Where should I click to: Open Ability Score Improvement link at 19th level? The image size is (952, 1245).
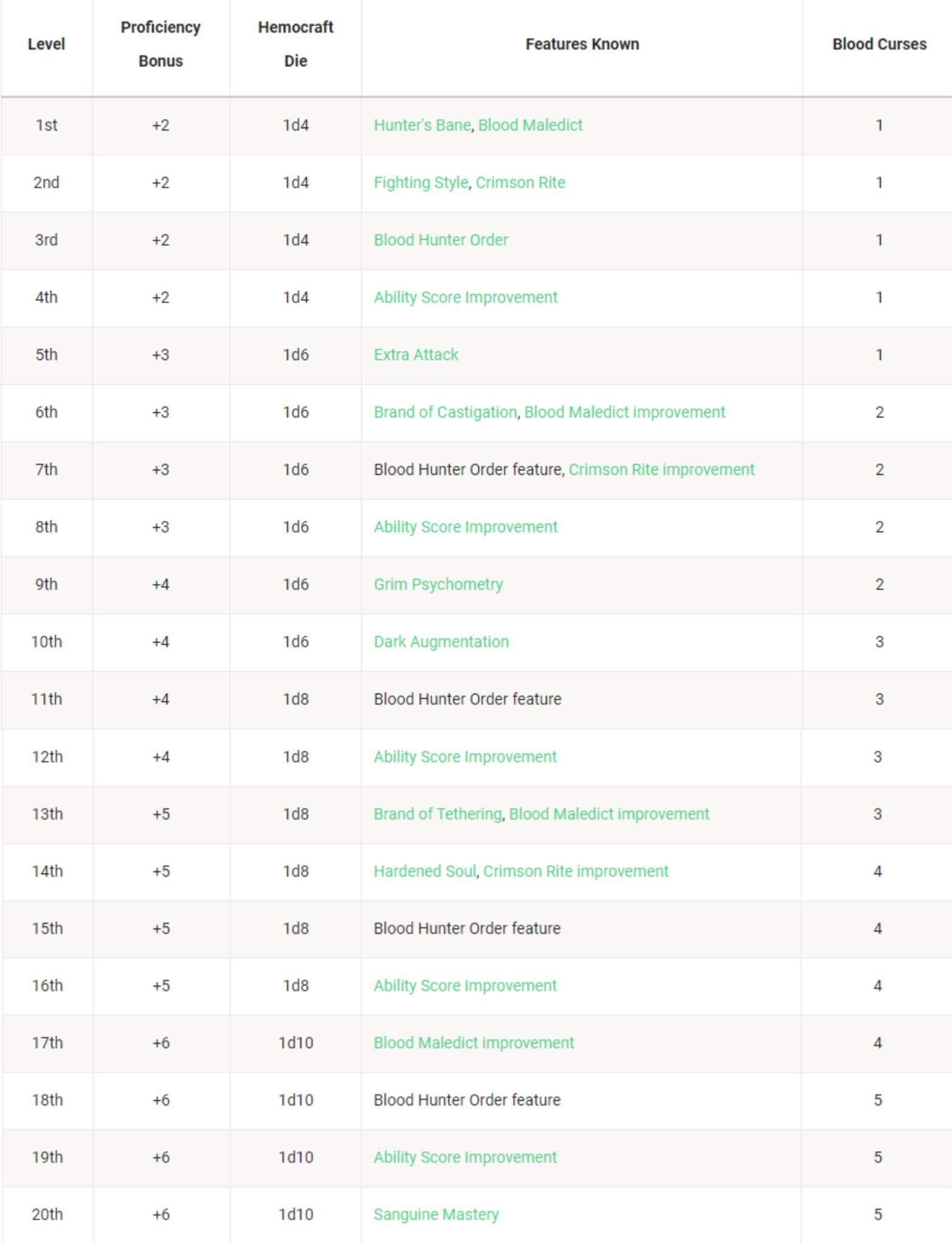coord(465,1157)
